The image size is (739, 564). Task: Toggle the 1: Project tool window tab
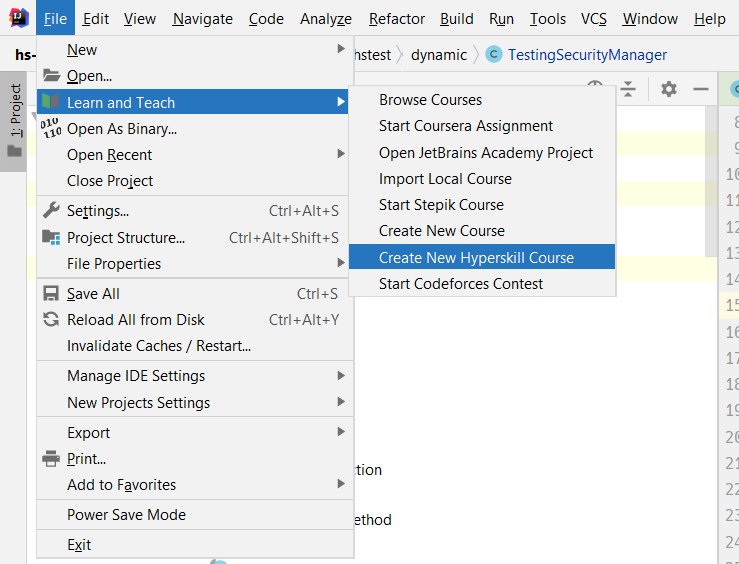coord(15,122)
